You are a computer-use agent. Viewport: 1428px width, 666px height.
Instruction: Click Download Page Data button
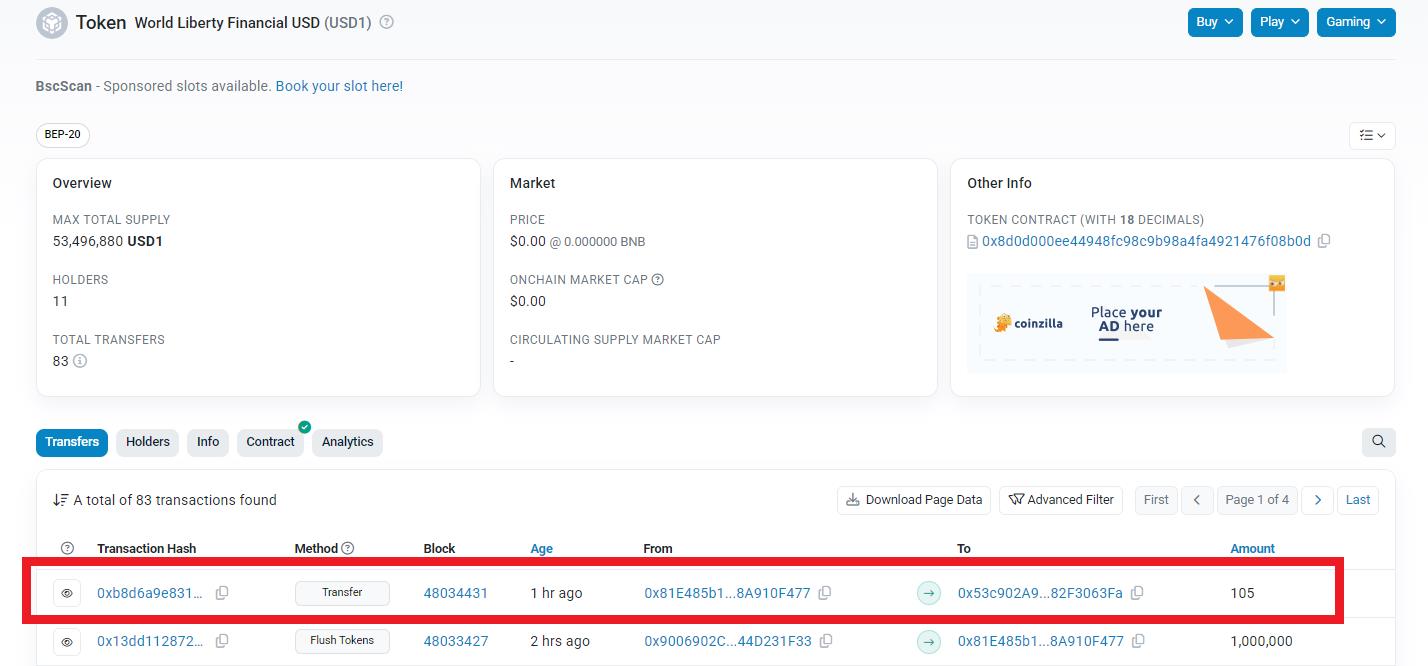click(x=914, y=500)
